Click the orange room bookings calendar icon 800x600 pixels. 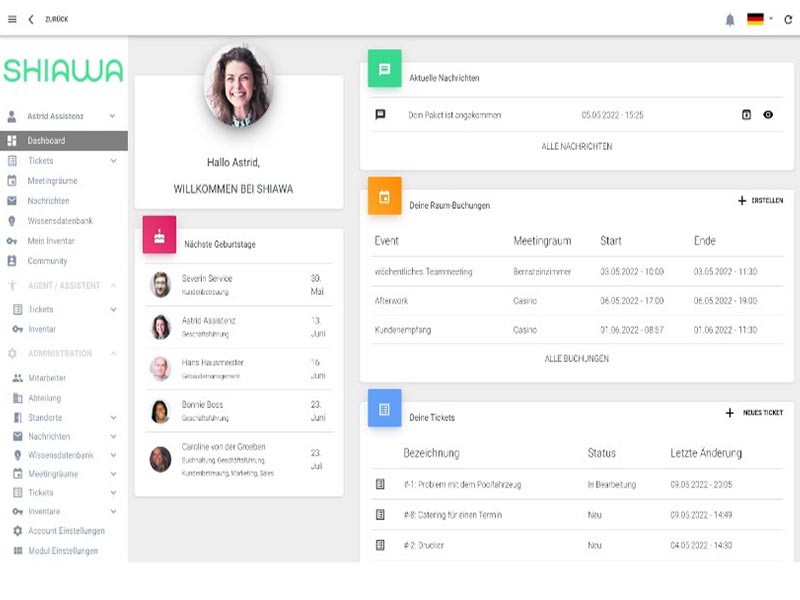point(384,196)
